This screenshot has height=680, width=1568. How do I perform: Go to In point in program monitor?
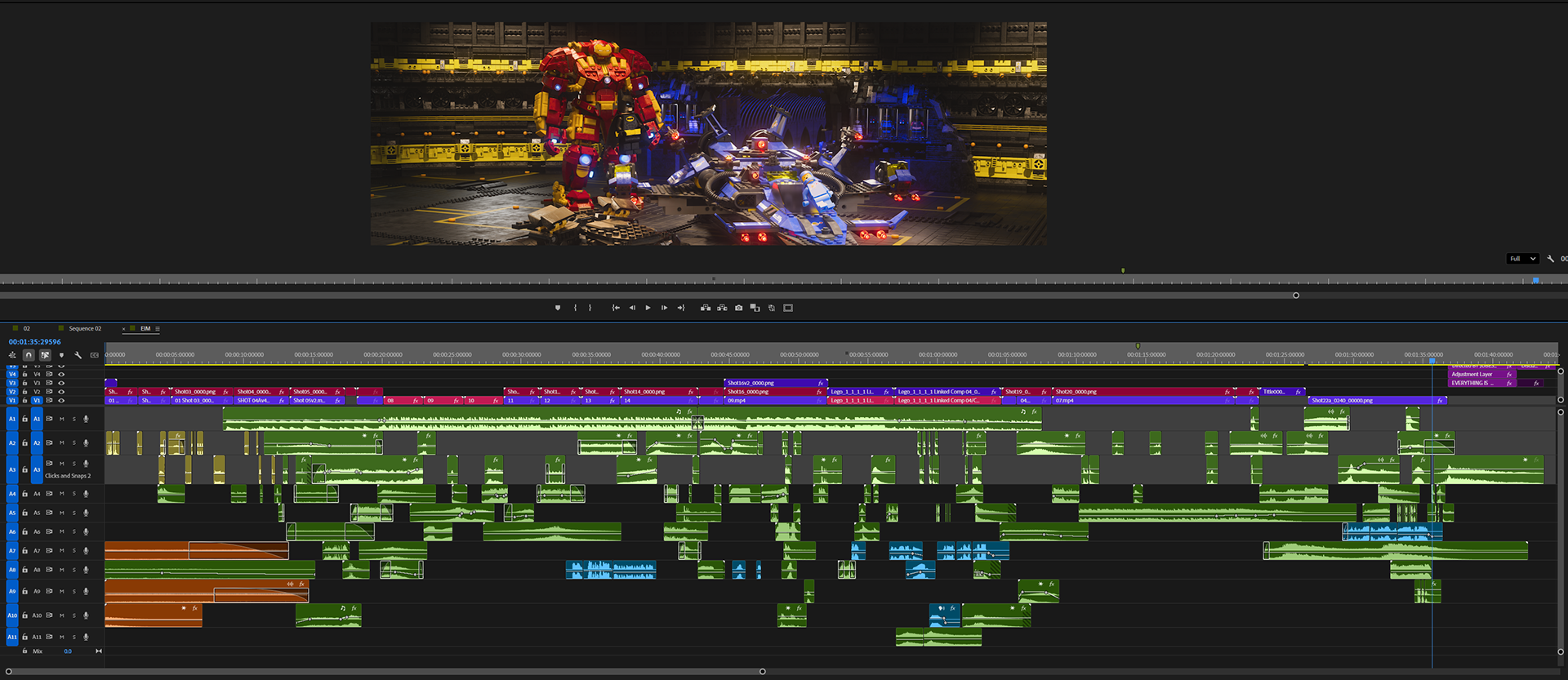pyautogui.click(x=616, y=308)
